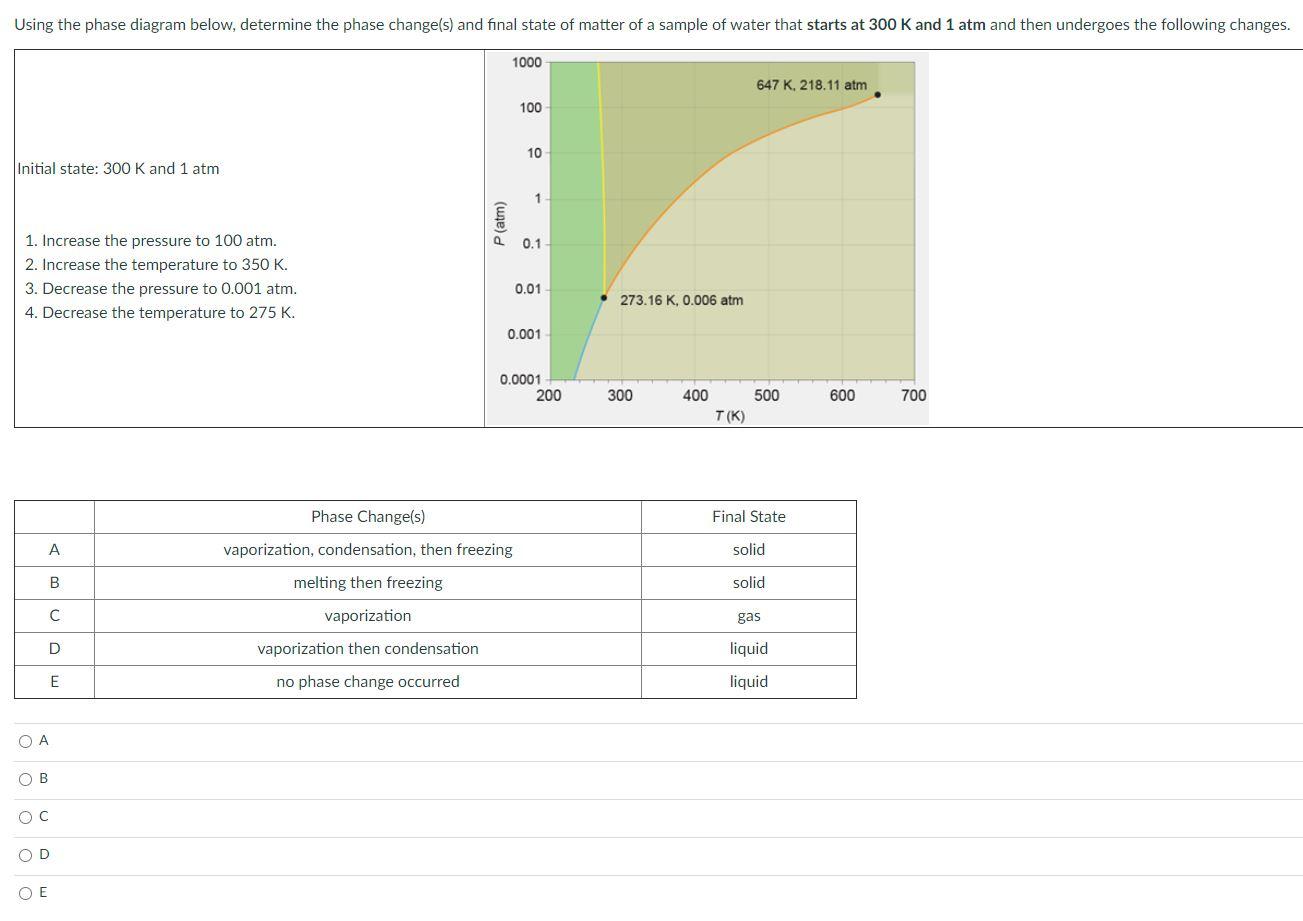Click the 'gas' final state cell
Viewport: 1303px width, 921px height.
pyautogui.click(x=749, y=616)
